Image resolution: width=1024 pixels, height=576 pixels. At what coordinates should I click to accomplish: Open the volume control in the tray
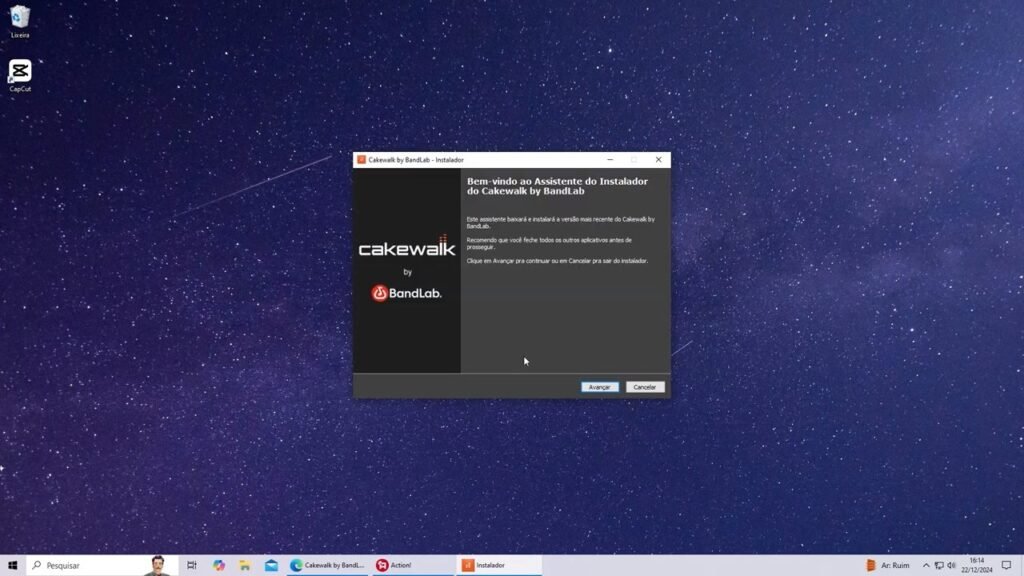(952, 566)
